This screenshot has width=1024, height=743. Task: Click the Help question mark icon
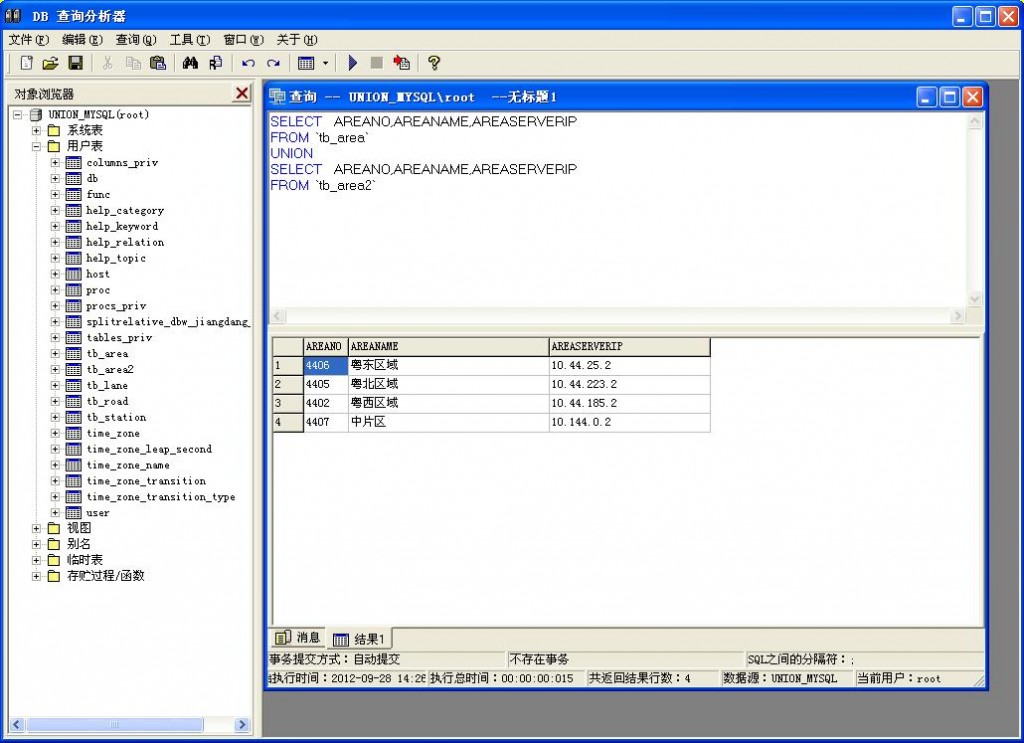pos(434,63)
